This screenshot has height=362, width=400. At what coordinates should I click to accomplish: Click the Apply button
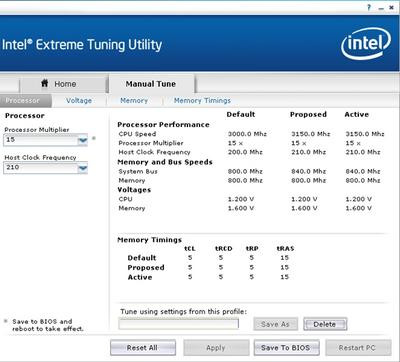click(216, 348)
